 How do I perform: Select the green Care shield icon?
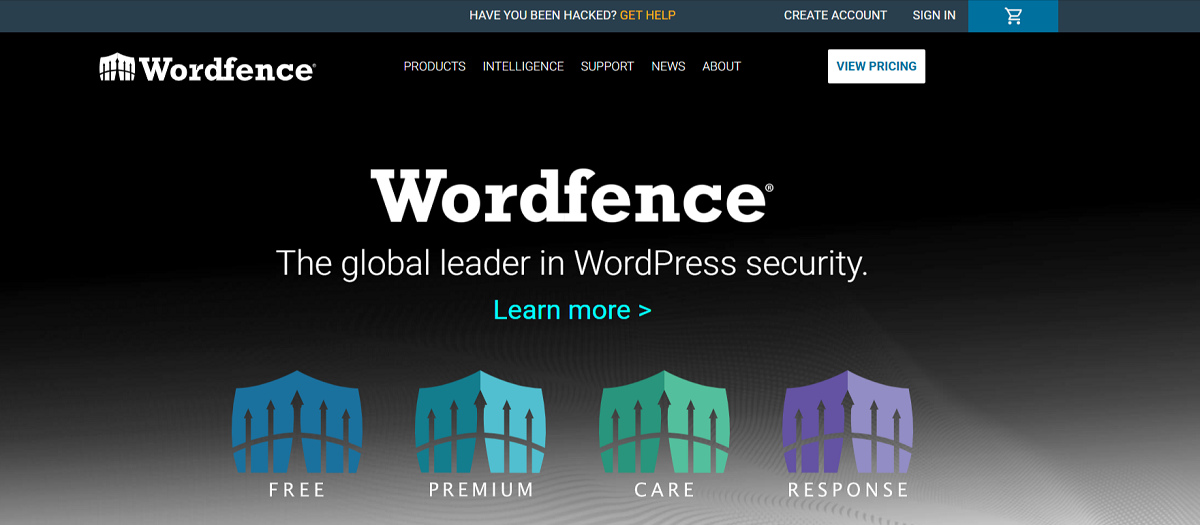(664, 422)
